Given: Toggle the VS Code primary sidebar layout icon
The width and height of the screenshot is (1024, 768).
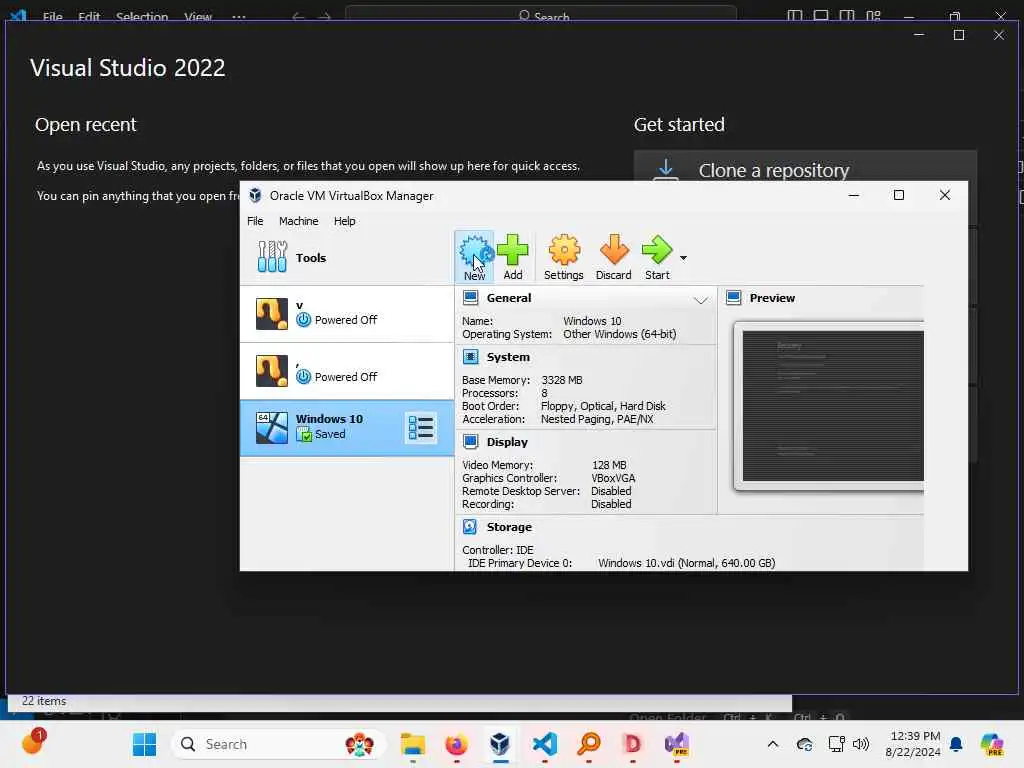Looking at the screenshot, I should (x=795, y=16).
